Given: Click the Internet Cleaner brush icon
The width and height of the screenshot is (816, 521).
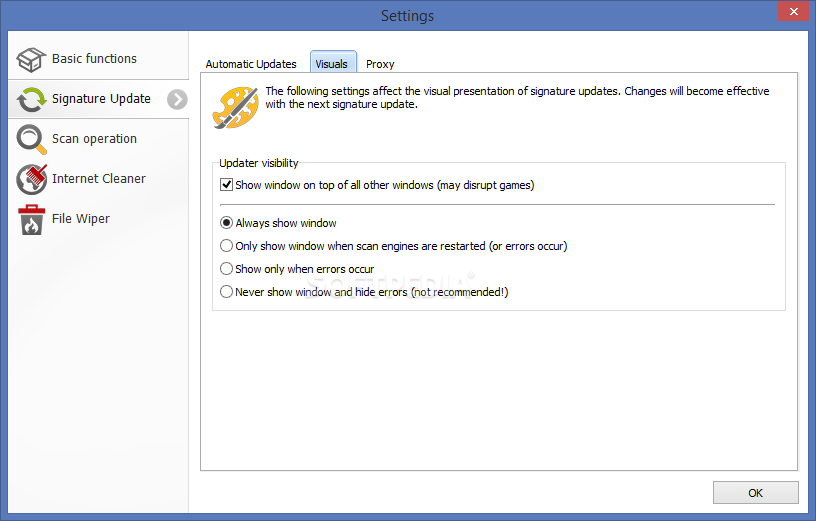Looking at the screenshot, I should [x=31, y=179].
